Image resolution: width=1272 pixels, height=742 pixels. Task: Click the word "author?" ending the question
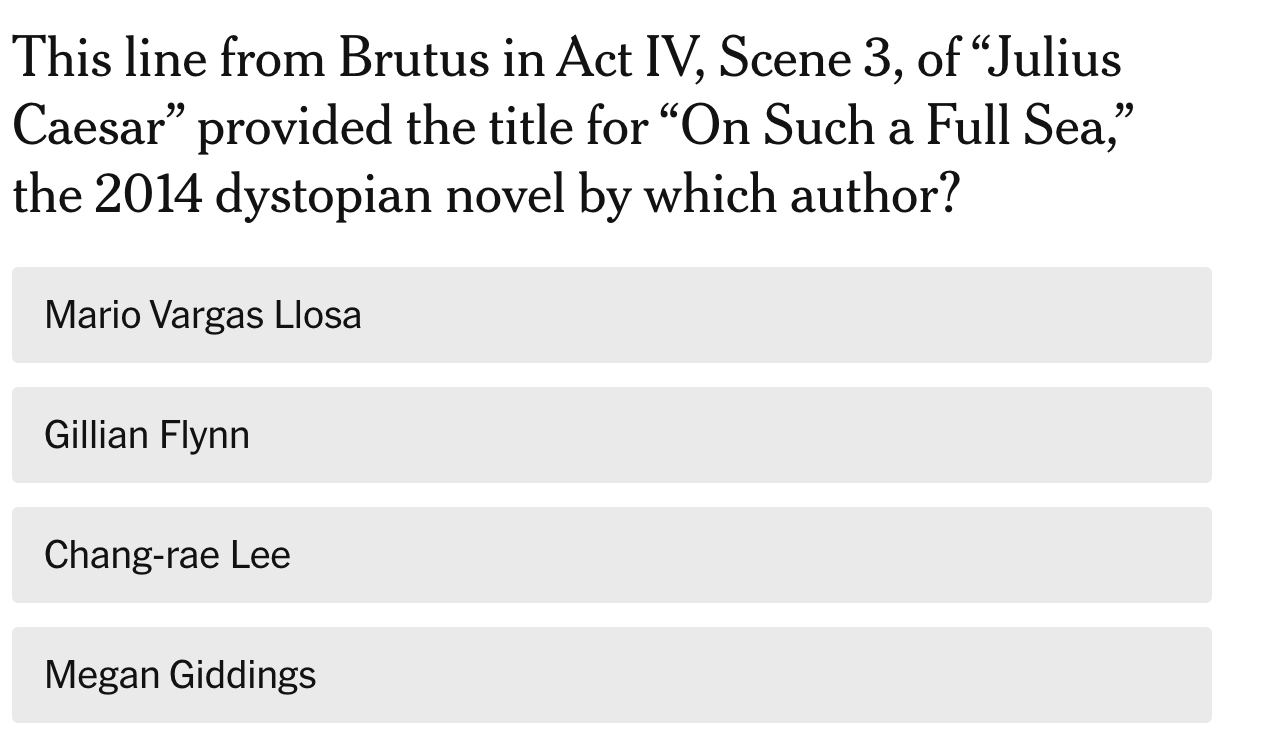pyautogui.click(x=873, y=194)
